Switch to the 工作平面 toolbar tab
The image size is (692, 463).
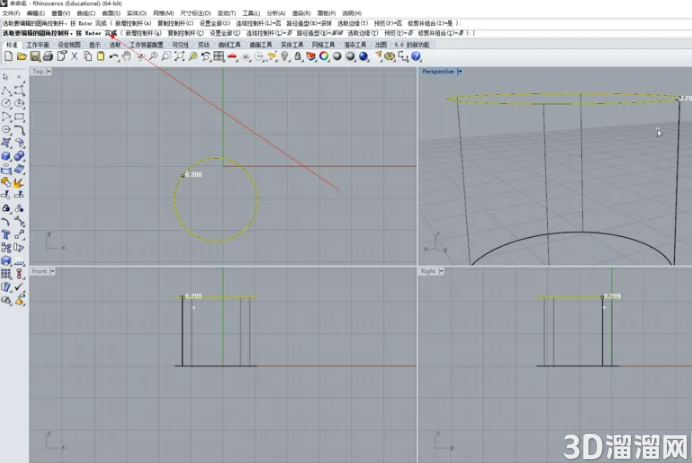38,45
